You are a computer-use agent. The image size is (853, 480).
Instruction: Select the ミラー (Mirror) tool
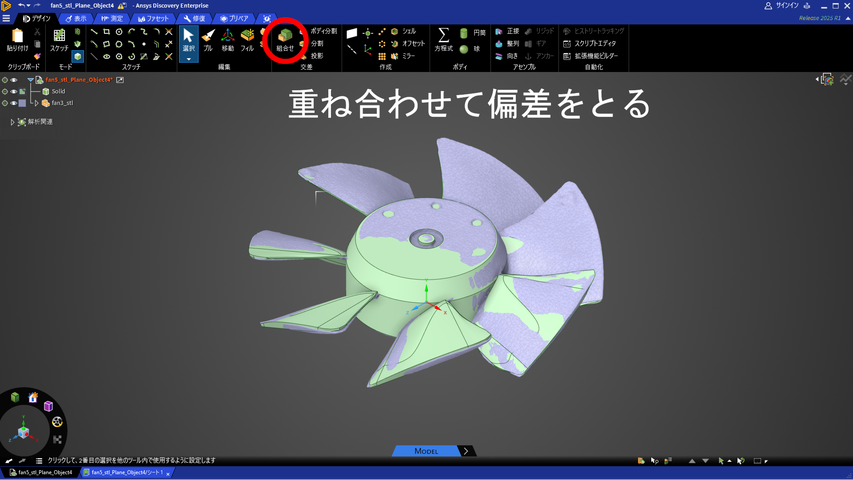tap(403, 56)
